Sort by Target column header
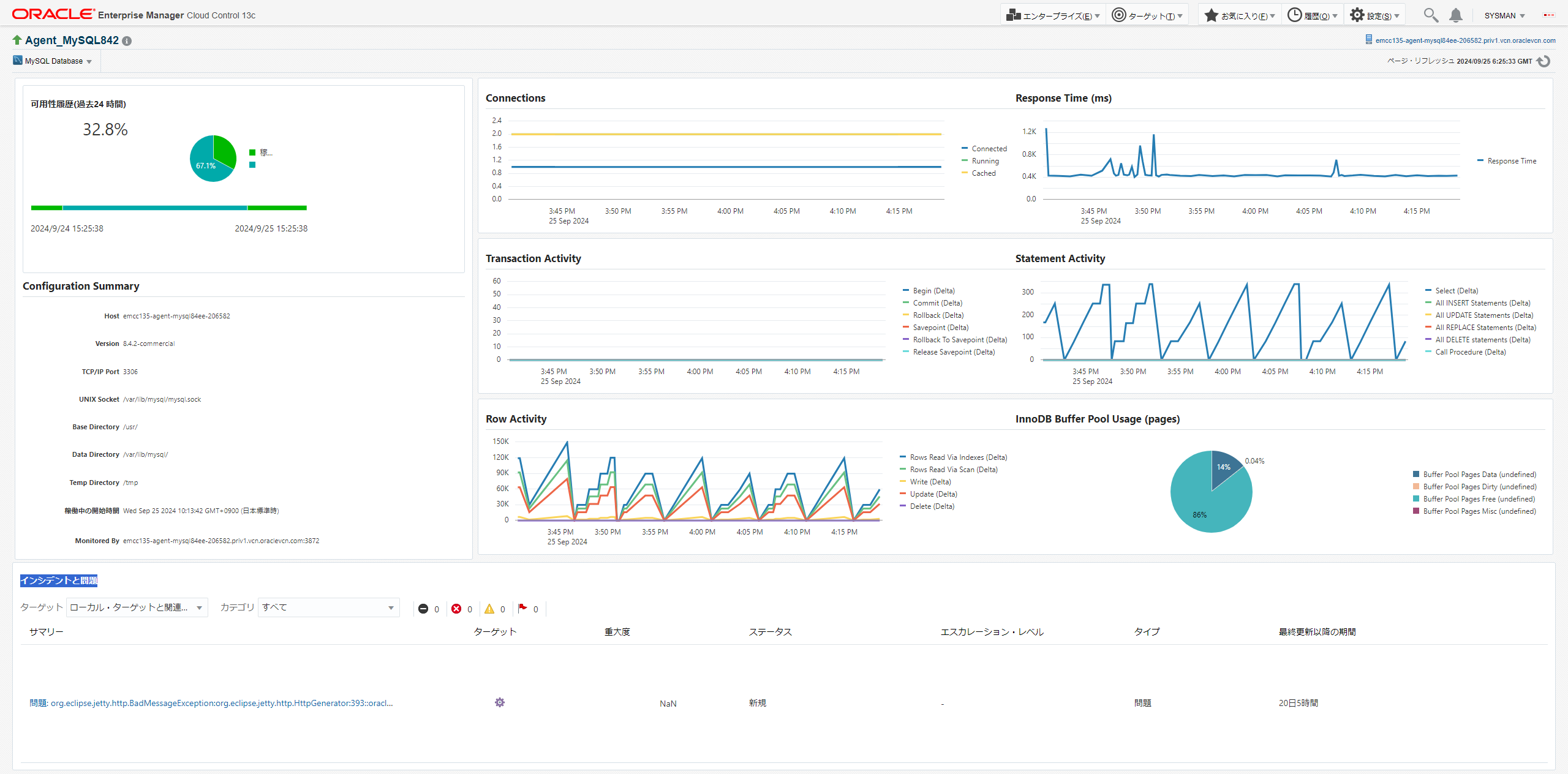 click(495, 632)
